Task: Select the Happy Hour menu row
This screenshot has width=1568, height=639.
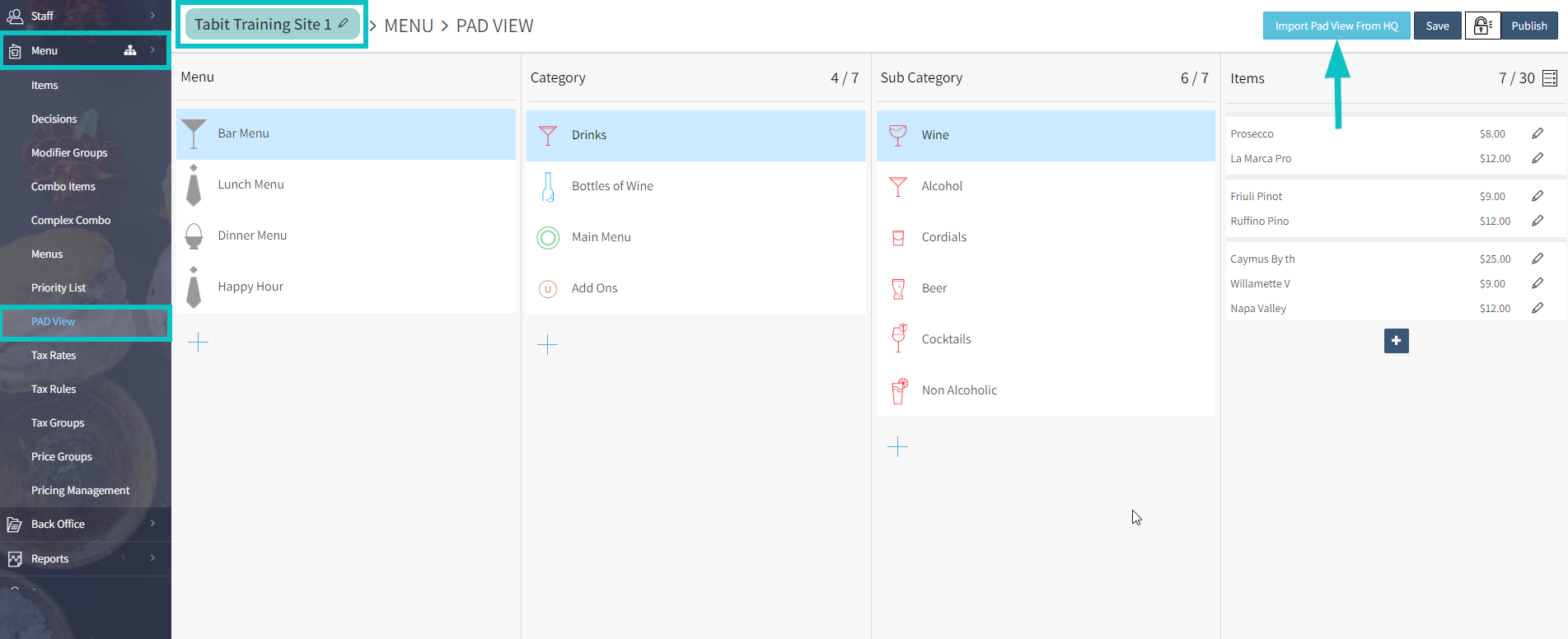Action: coord(346,287)
